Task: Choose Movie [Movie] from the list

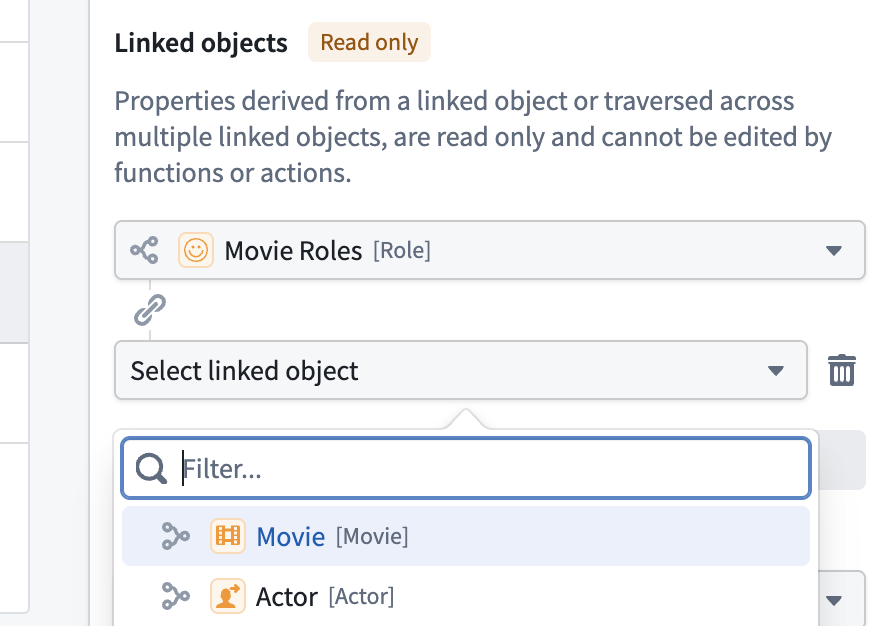Action: 466,536
